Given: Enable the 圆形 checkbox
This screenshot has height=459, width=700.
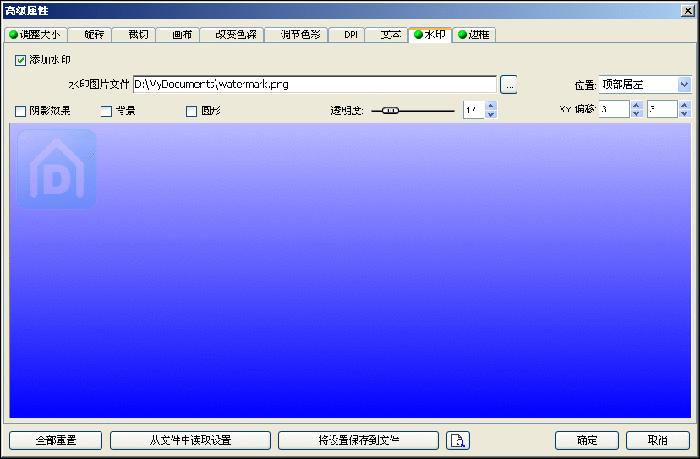Looking at the screenshot, I should (192, 111).
